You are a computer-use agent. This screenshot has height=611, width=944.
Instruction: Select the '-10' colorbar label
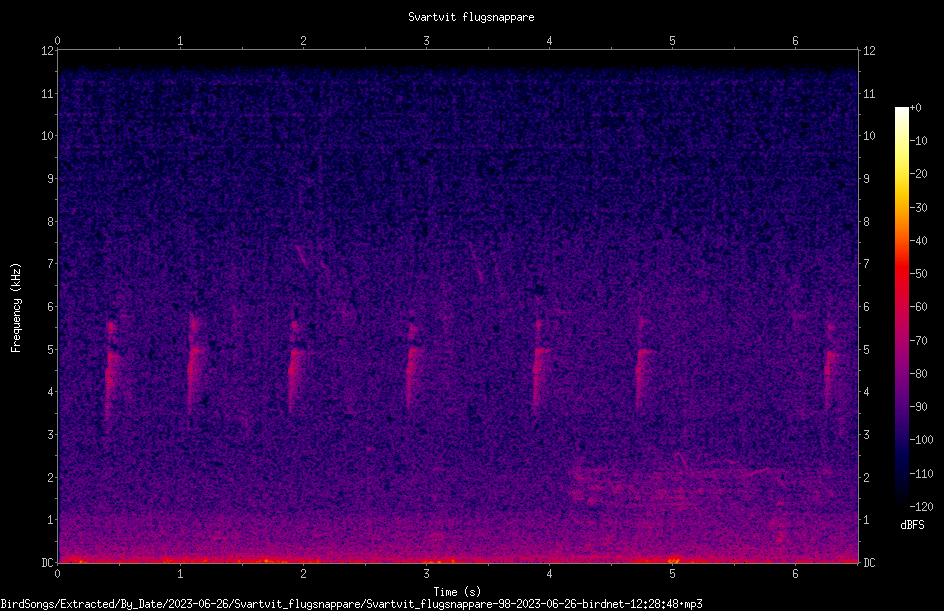[x=918, y=141]
